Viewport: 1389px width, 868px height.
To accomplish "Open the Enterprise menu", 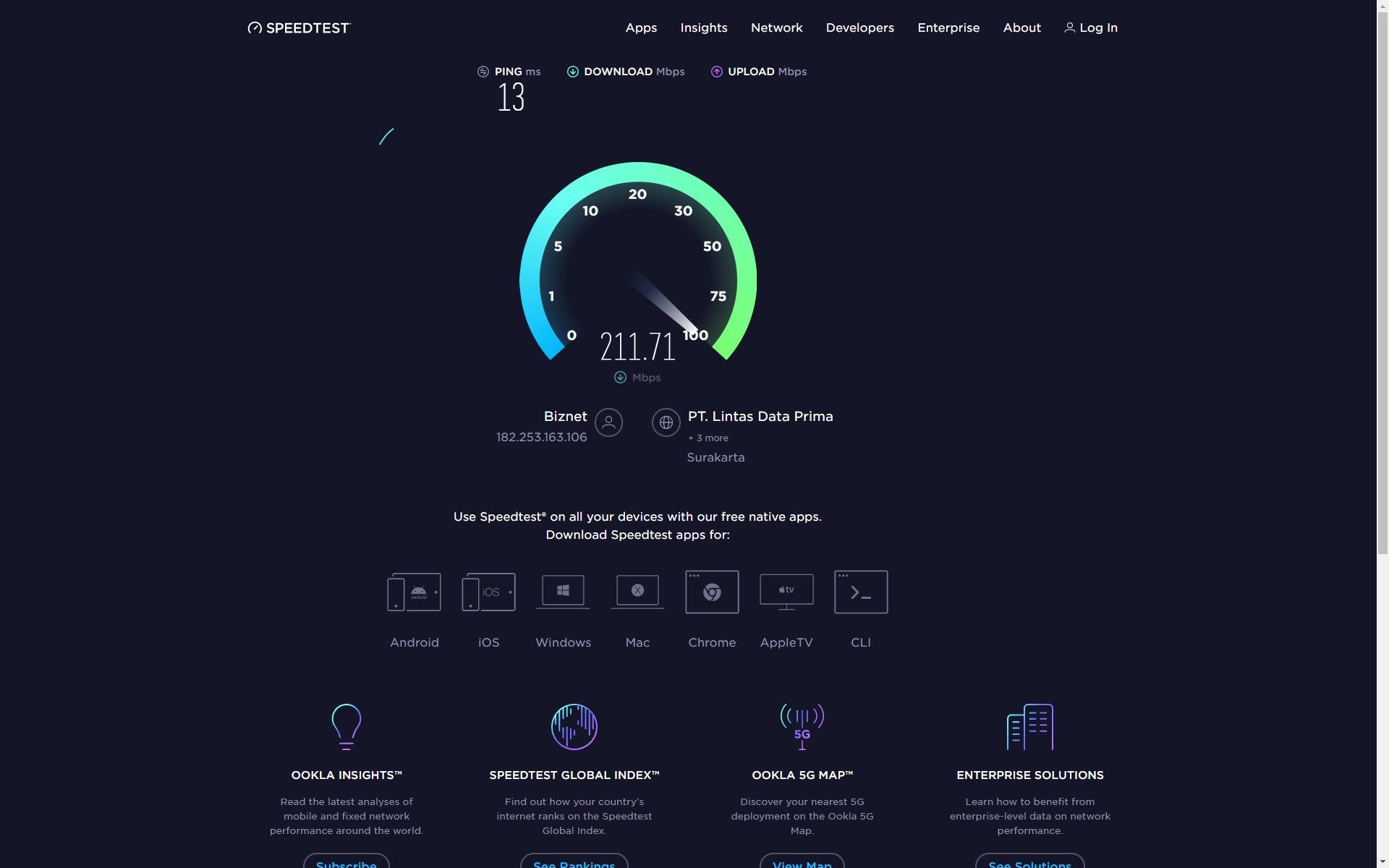I will (948, 27).
